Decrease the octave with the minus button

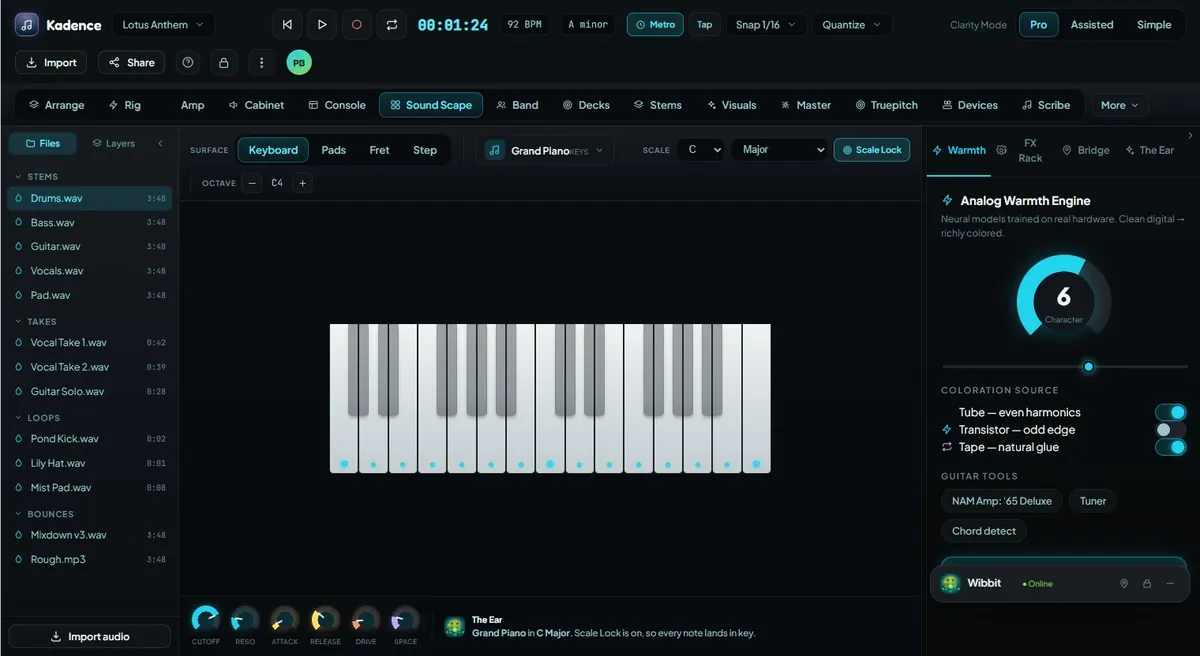coord(252,183)
